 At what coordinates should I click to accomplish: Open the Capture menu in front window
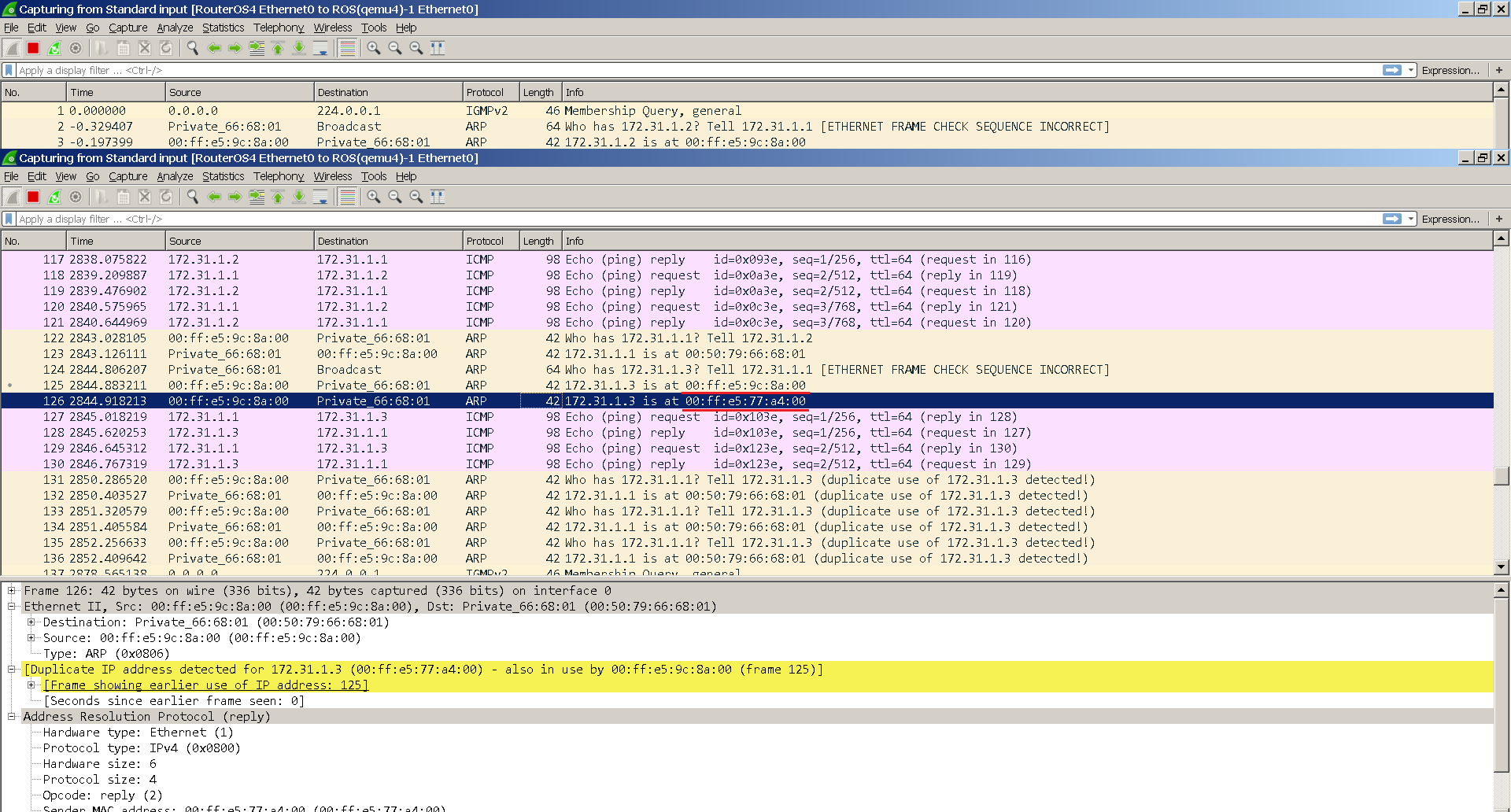(x=128, y=176)
